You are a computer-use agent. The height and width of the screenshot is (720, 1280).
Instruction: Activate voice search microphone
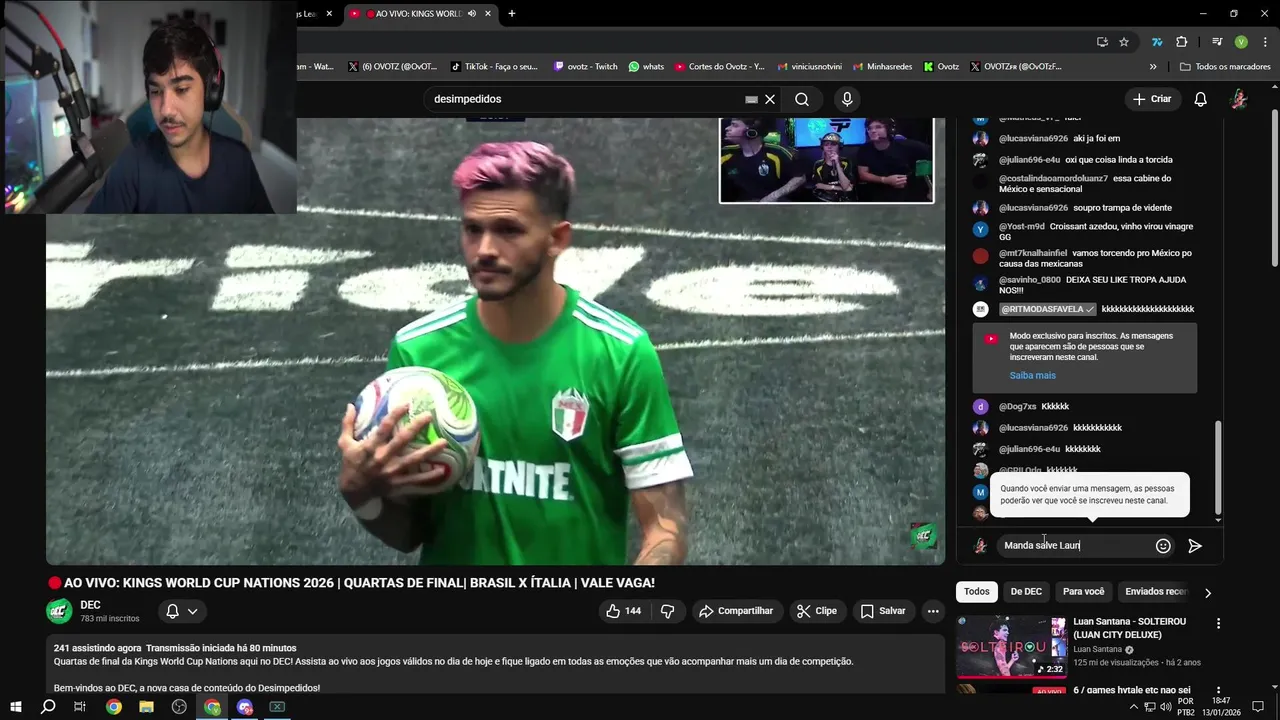(x=847, y=99)
